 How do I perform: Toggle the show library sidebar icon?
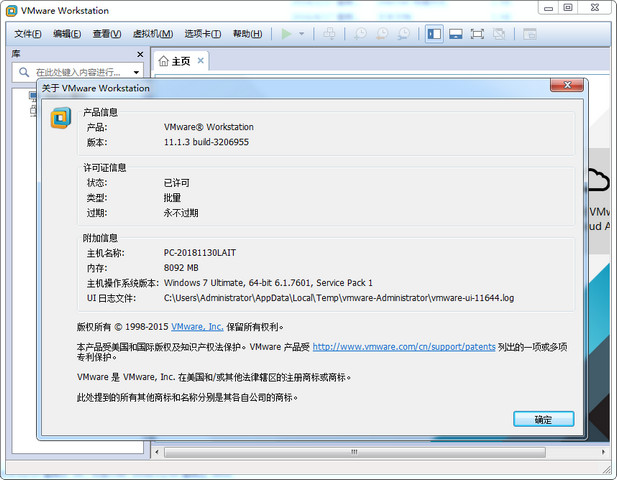click(x=434, y=34)
